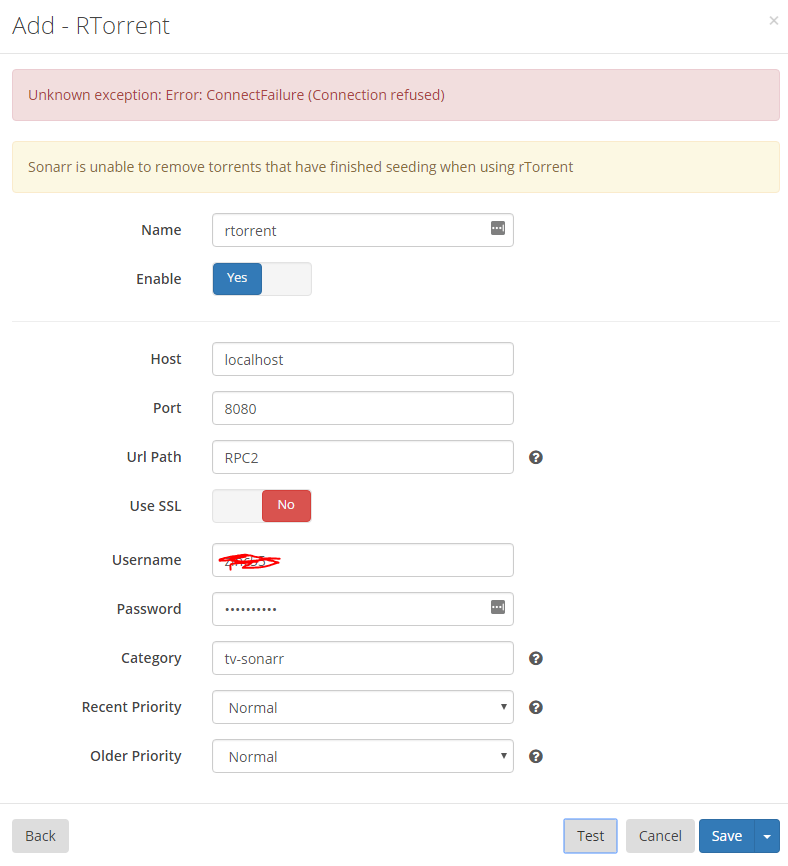Viewport: 788px width, 866px height.
Task: Focus the Username input field
Action: click(363, 561)
